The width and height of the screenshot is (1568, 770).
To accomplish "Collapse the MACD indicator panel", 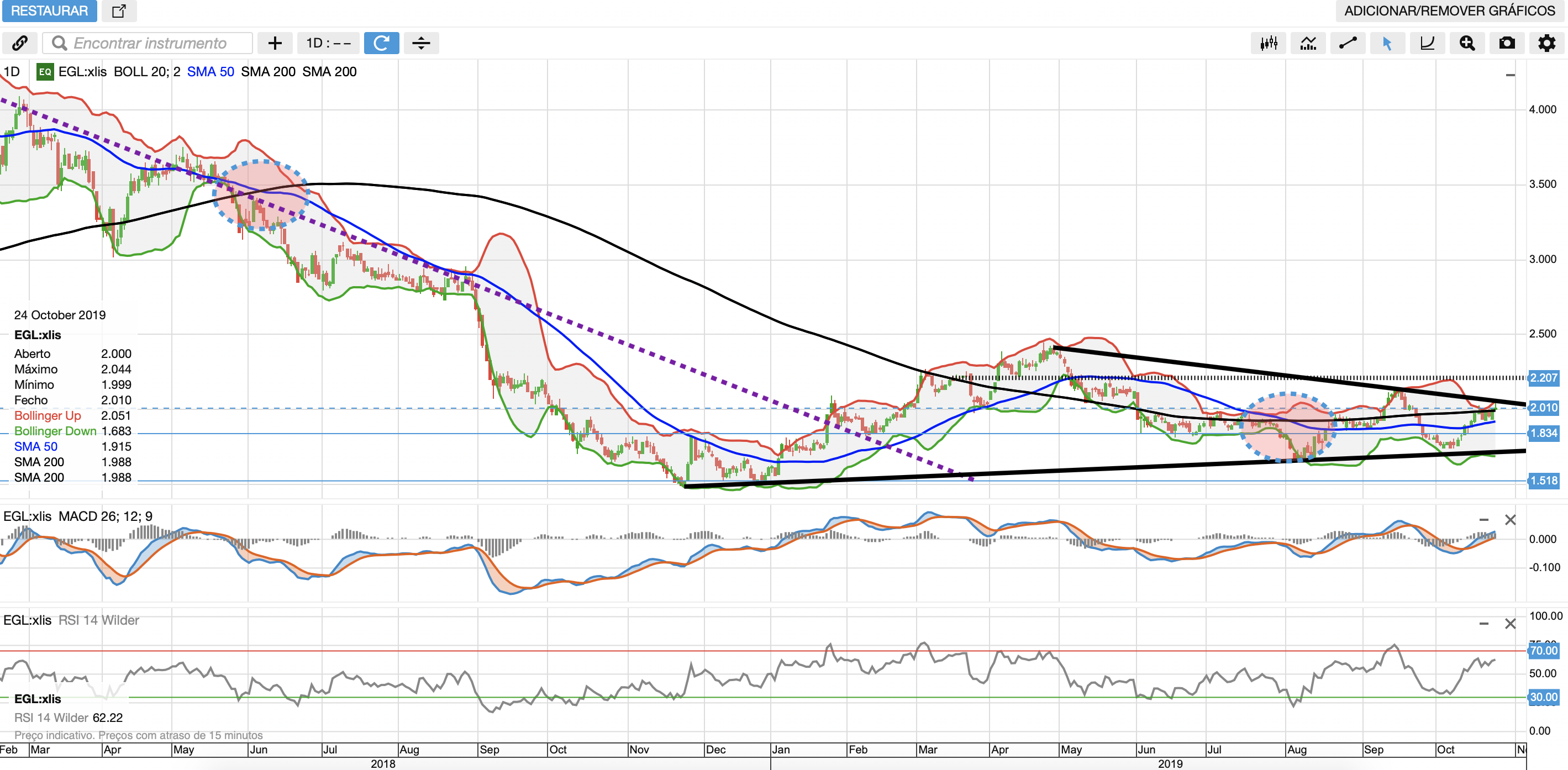I will [1483, 520].
